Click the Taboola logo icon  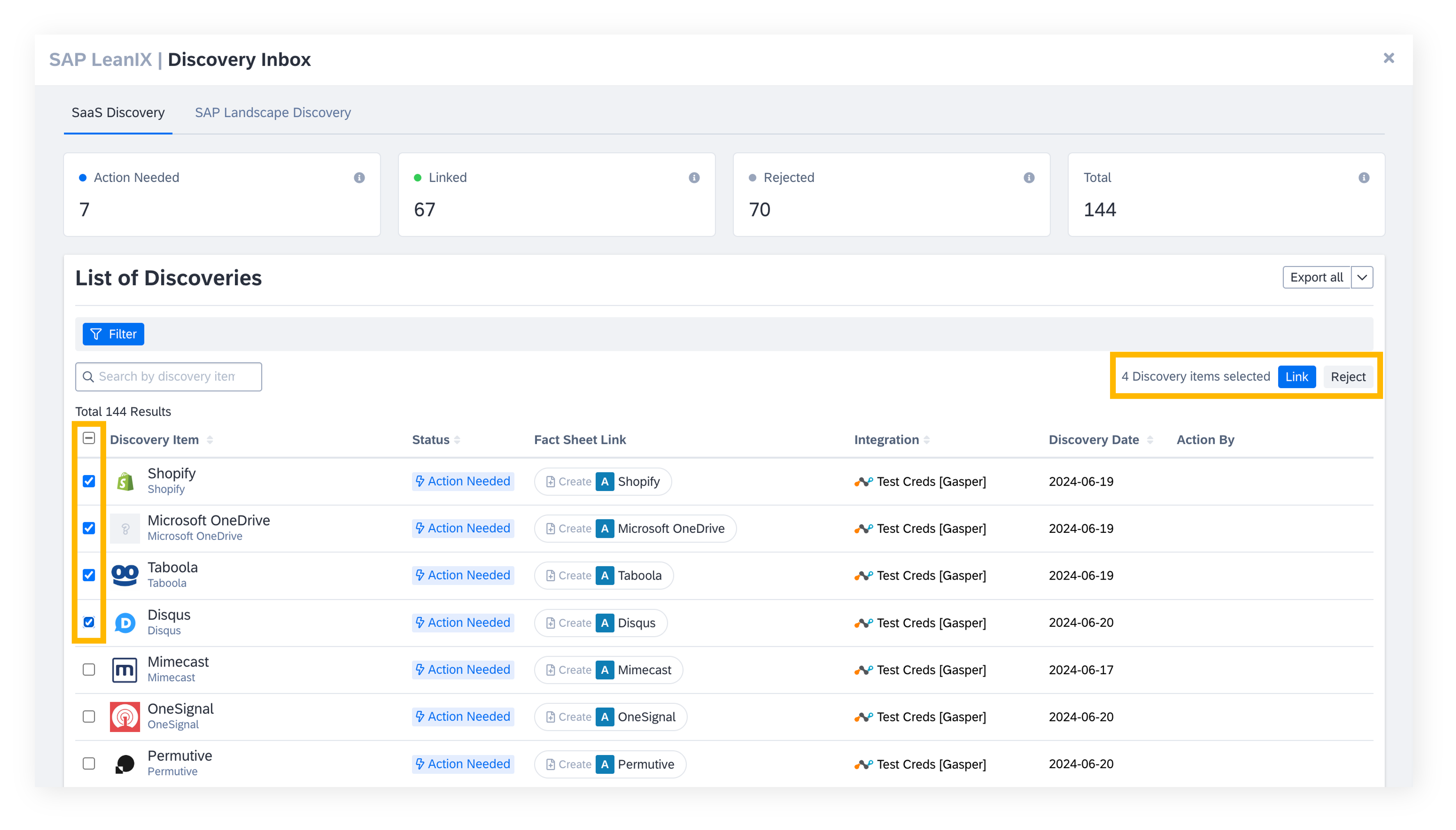[x=125, y=575]
